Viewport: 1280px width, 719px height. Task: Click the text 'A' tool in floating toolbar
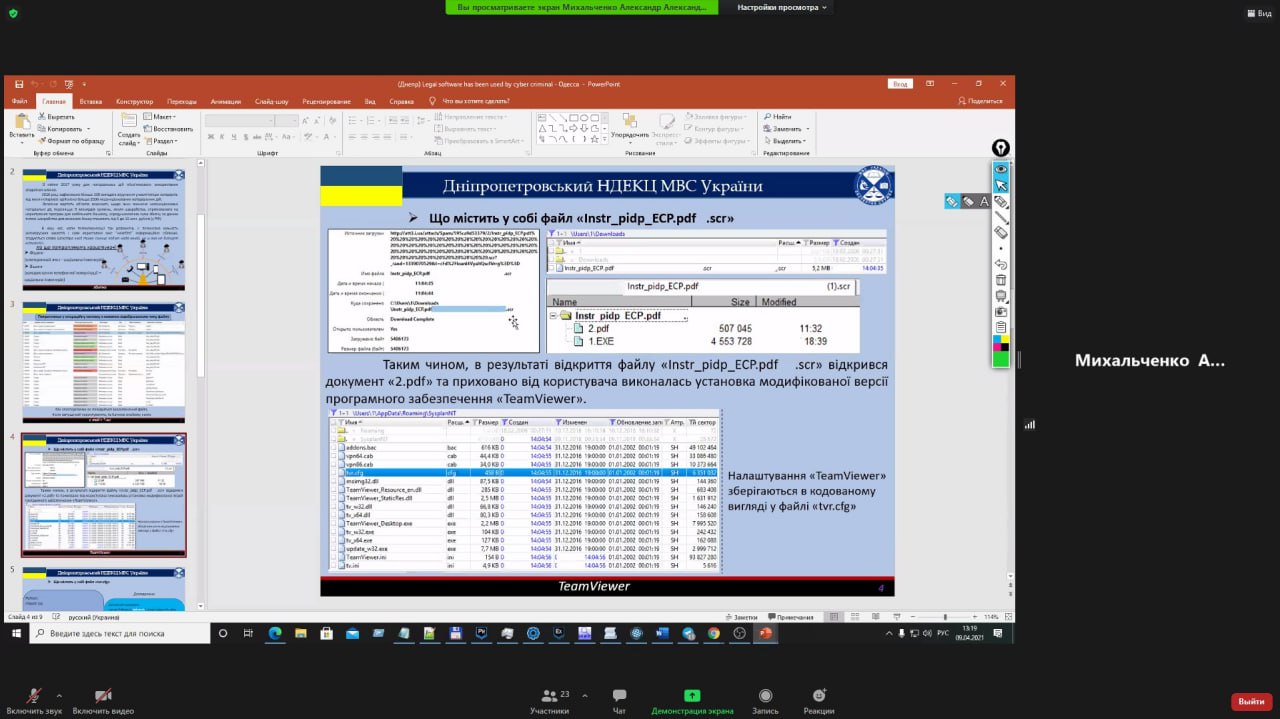984,201
